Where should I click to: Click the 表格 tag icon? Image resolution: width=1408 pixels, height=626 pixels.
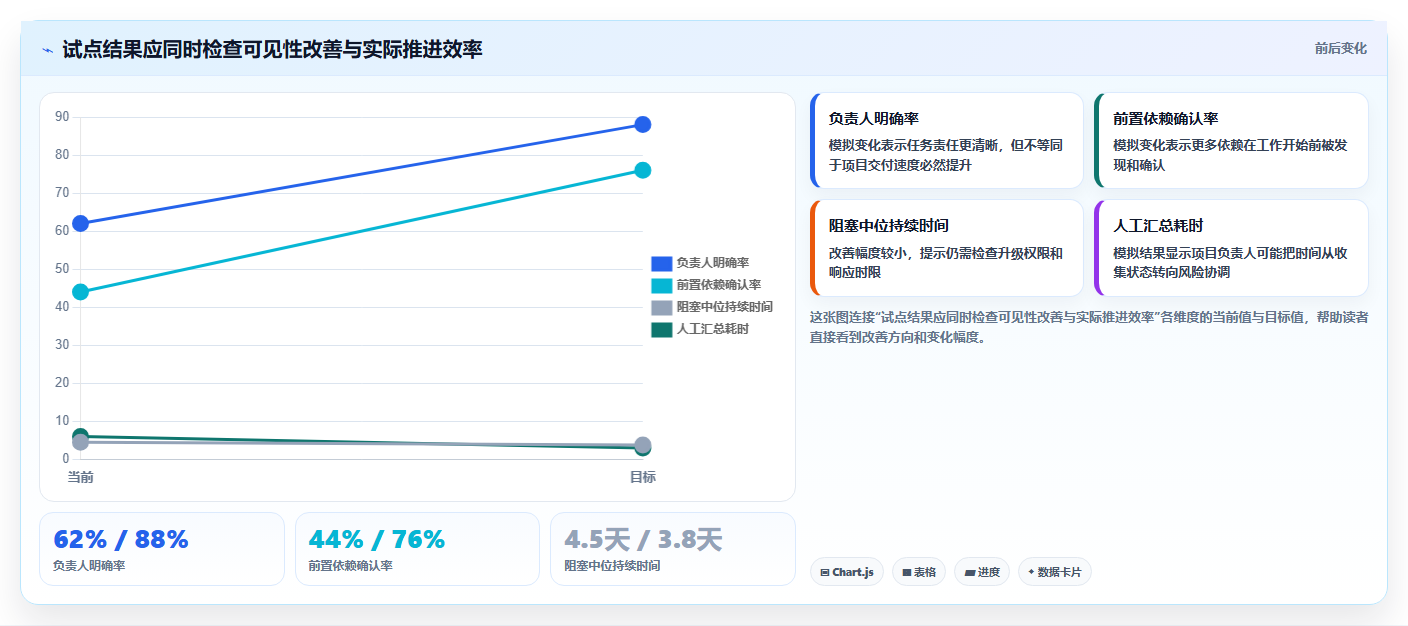click(906, 573)
